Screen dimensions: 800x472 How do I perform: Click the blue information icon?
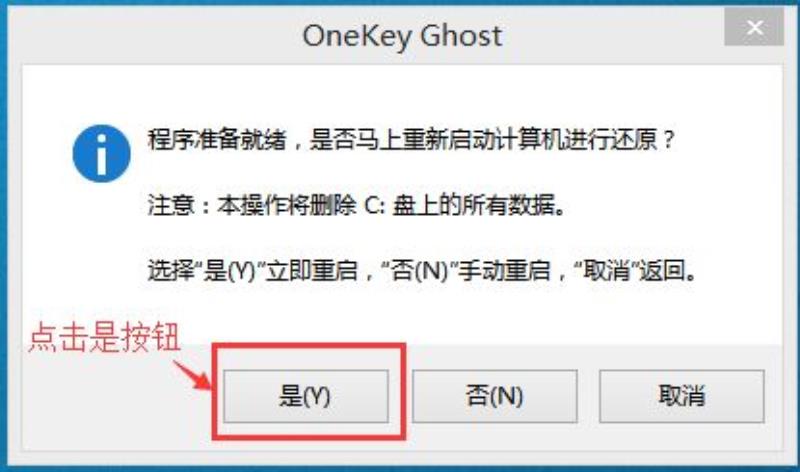pos(102,153)
